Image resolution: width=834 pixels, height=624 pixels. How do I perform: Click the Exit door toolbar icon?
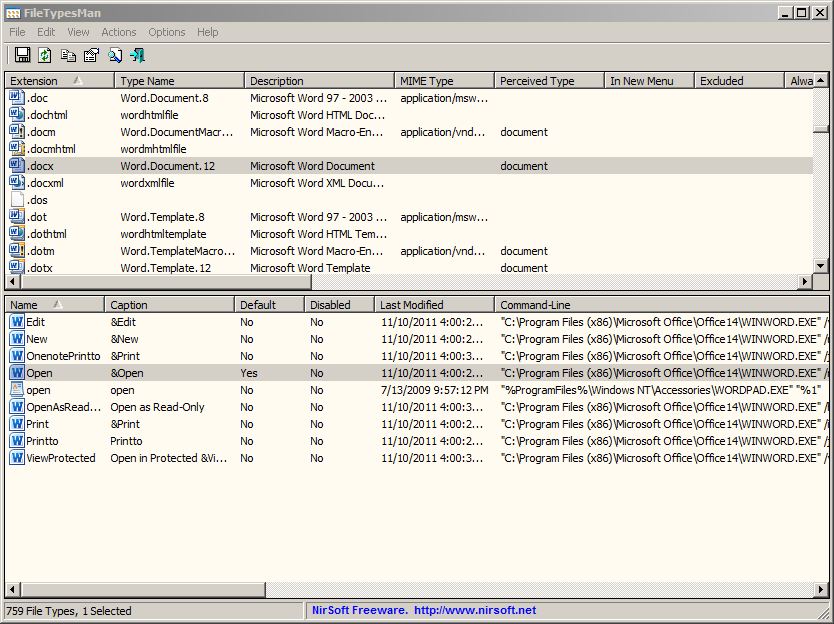coord(137,55)
